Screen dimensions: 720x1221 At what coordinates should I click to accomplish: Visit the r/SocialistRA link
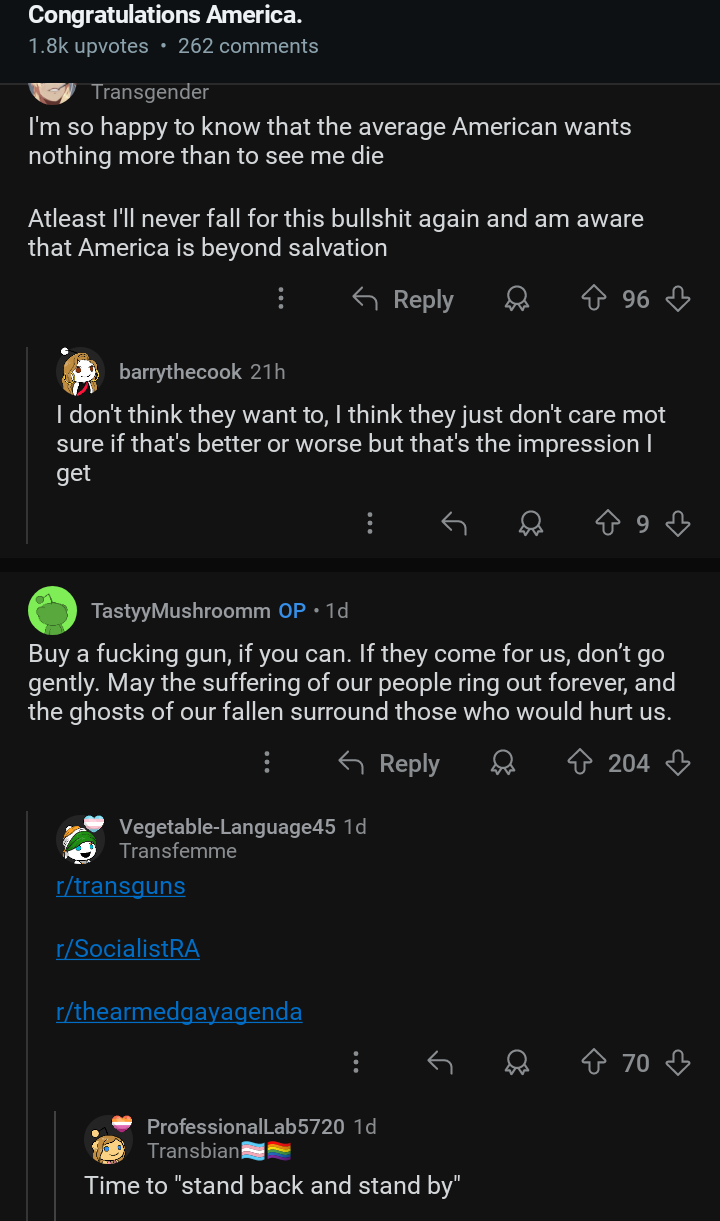tap(128, 948)
